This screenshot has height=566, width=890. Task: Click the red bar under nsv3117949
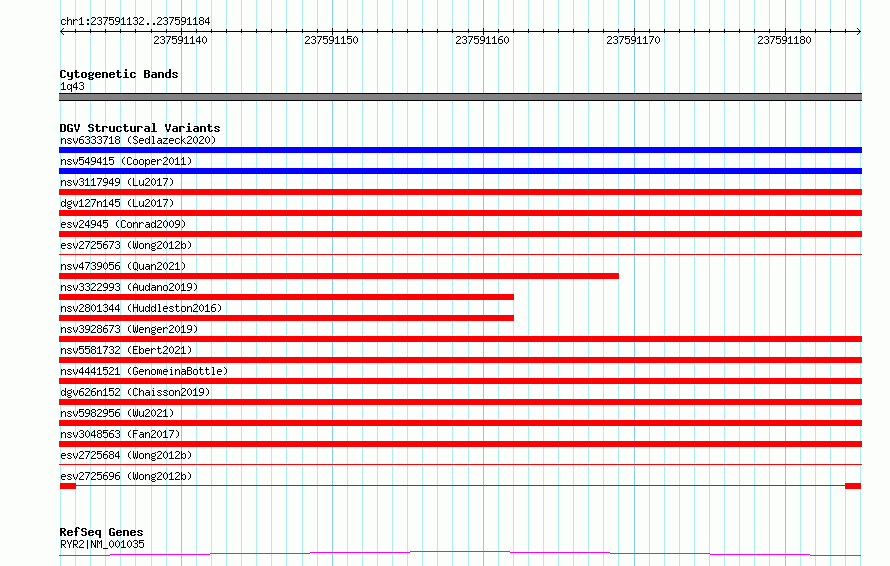[460, 192]
